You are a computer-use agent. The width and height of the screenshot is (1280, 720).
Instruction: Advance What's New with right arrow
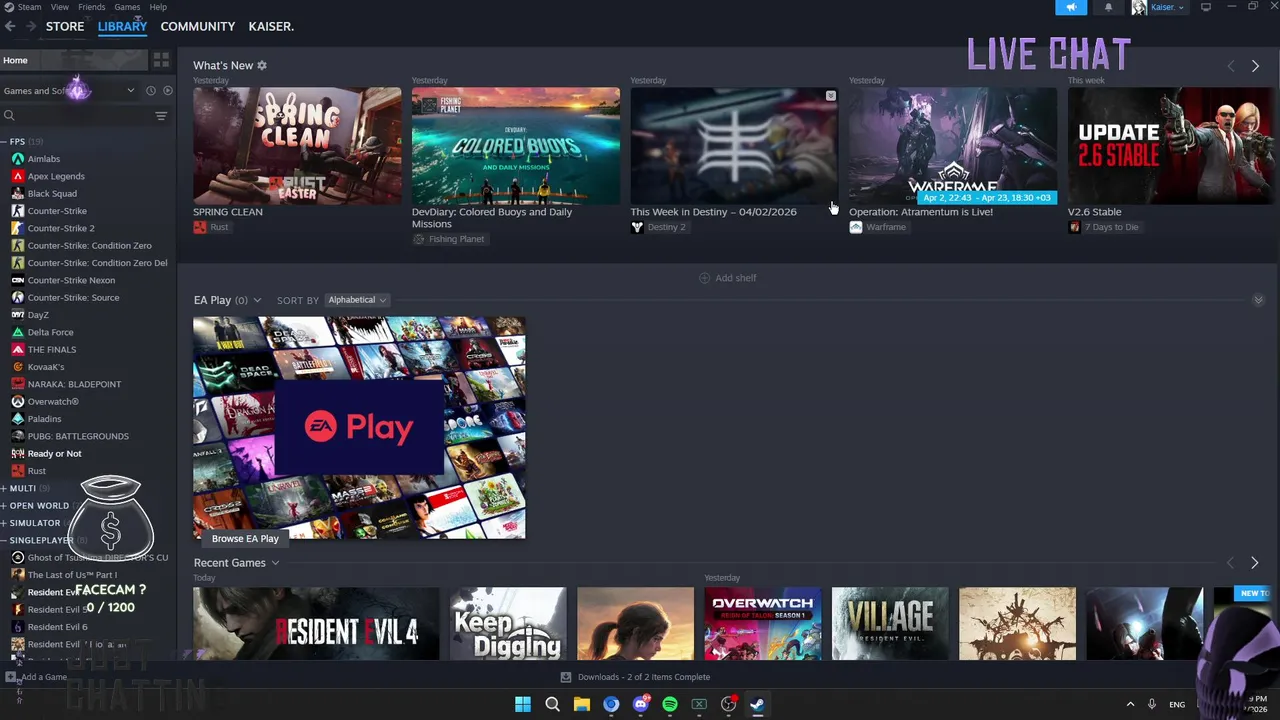pos(1255,66)
